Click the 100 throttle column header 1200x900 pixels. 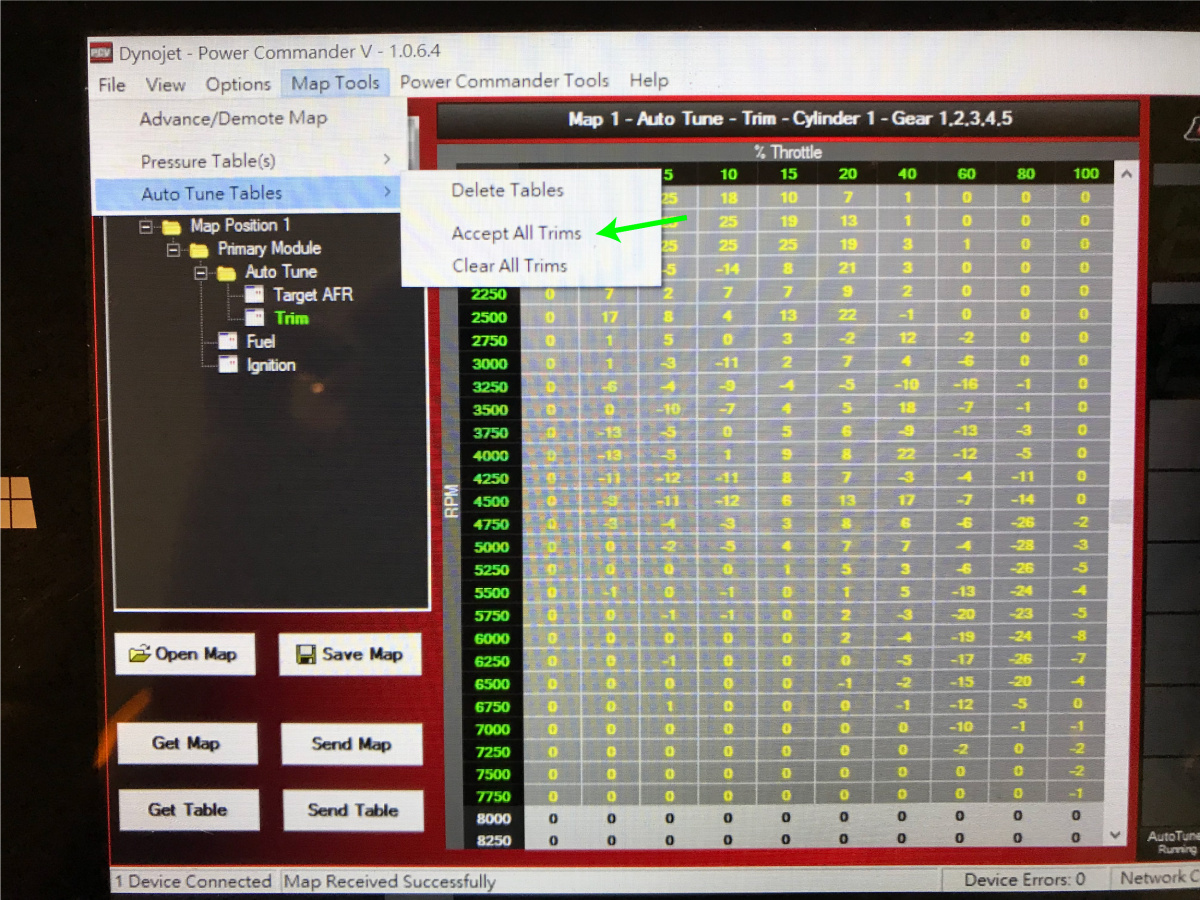pyautogui.click(x=1084, y=174)
